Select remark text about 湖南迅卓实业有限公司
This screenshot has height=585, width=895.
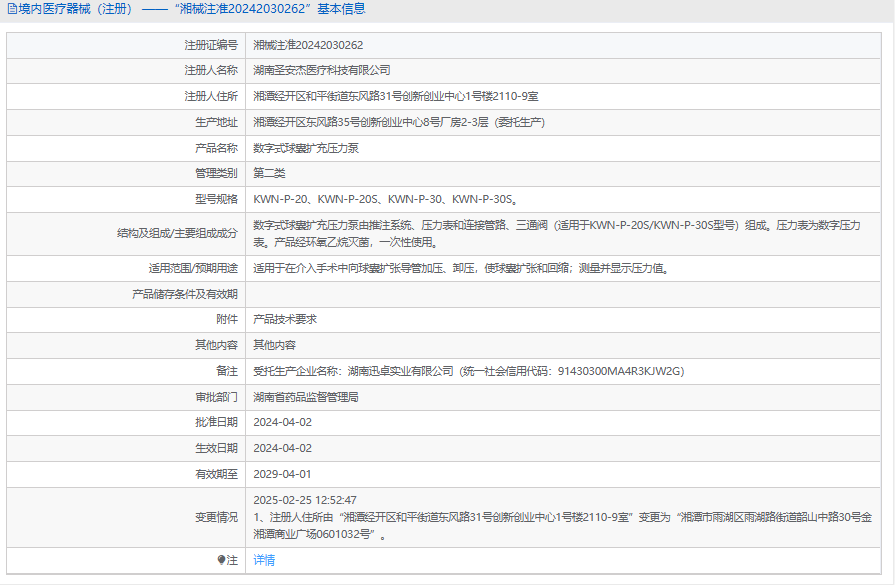[x=469, y=371]
